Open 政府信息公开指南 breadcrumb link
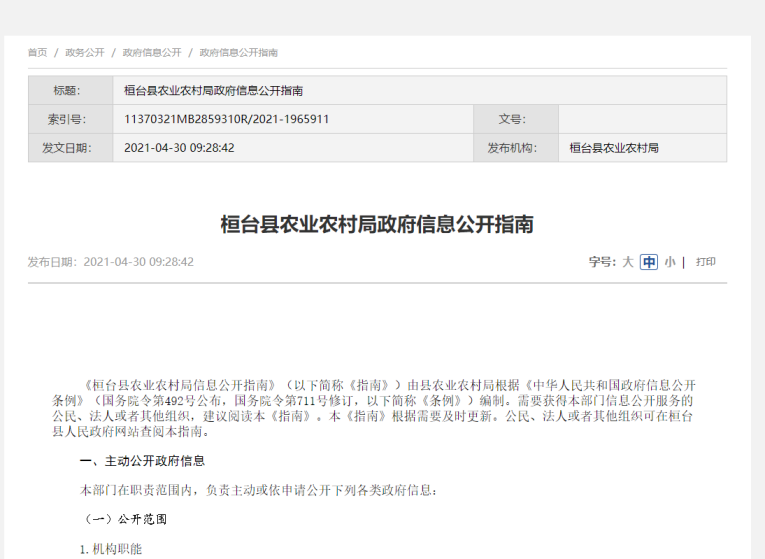The height and width of the screenshot is (559, 765). 238,53
